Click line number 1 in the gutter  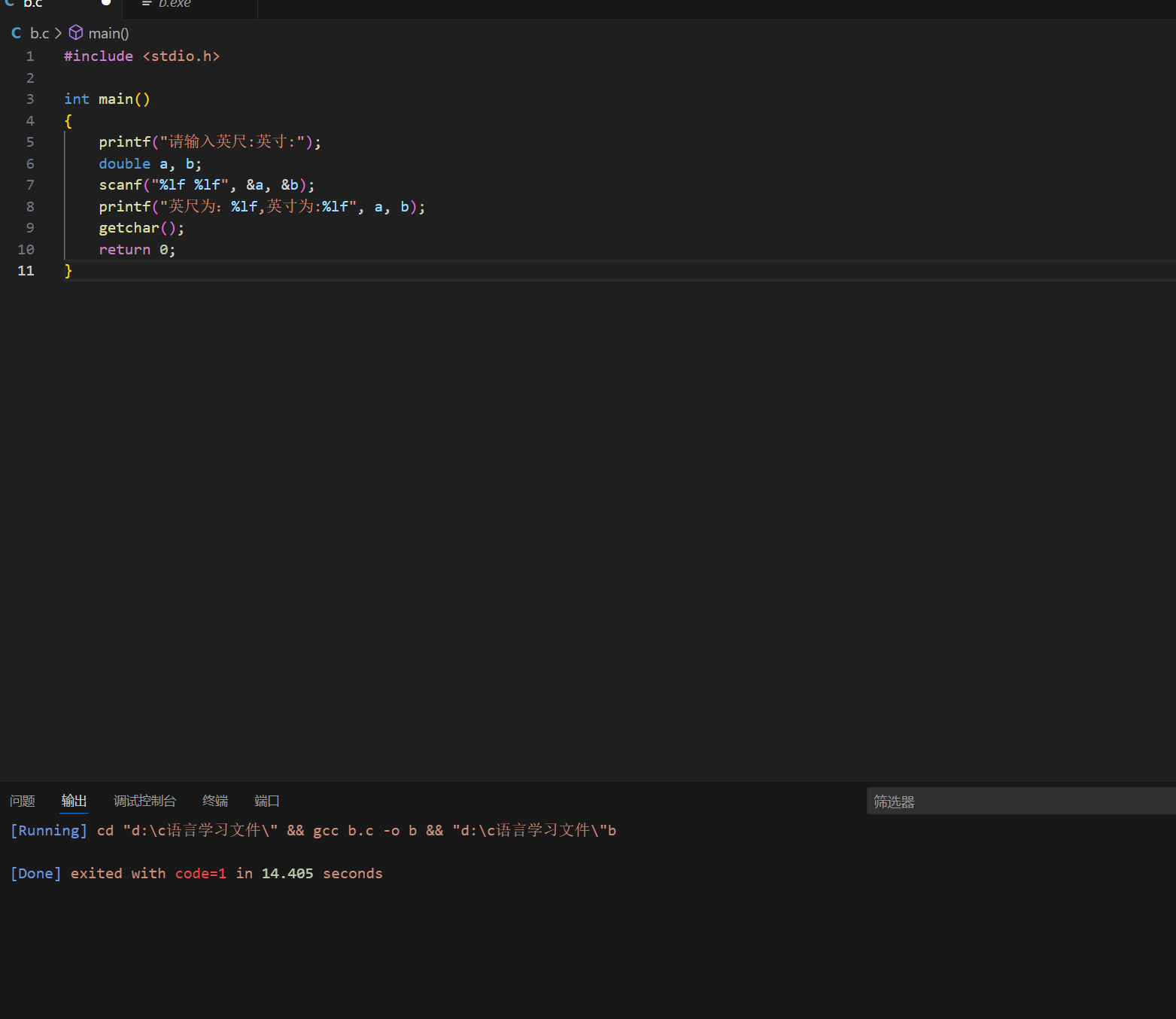[30, 56]
